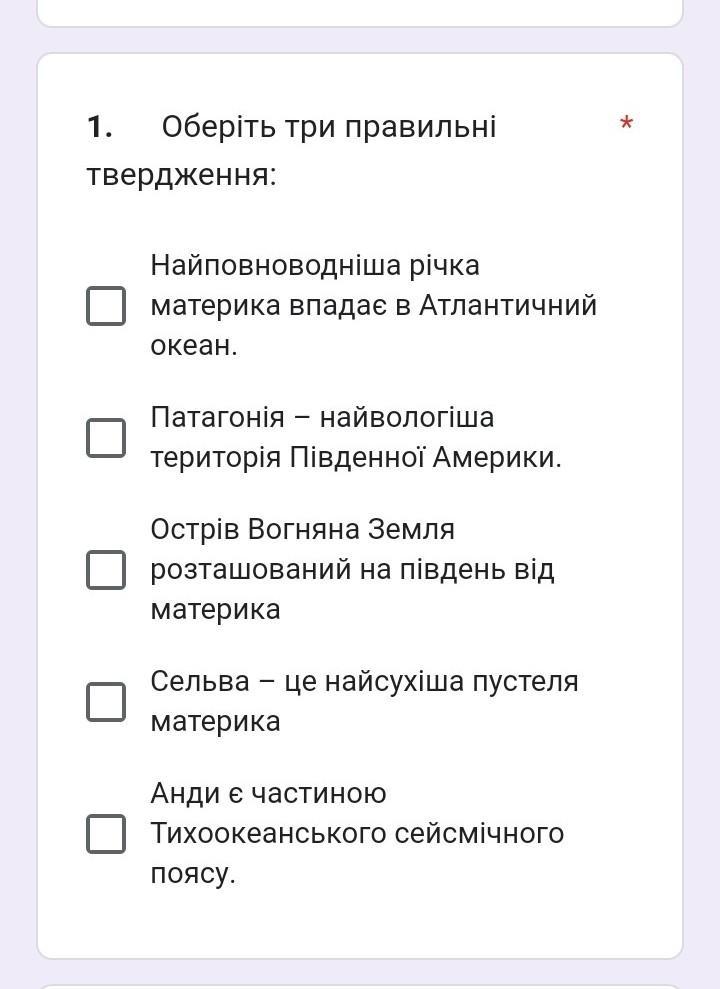Select the Острів Вогняна Земля checkbox
The height and width of the screenshot is (989, 720).
106,570
